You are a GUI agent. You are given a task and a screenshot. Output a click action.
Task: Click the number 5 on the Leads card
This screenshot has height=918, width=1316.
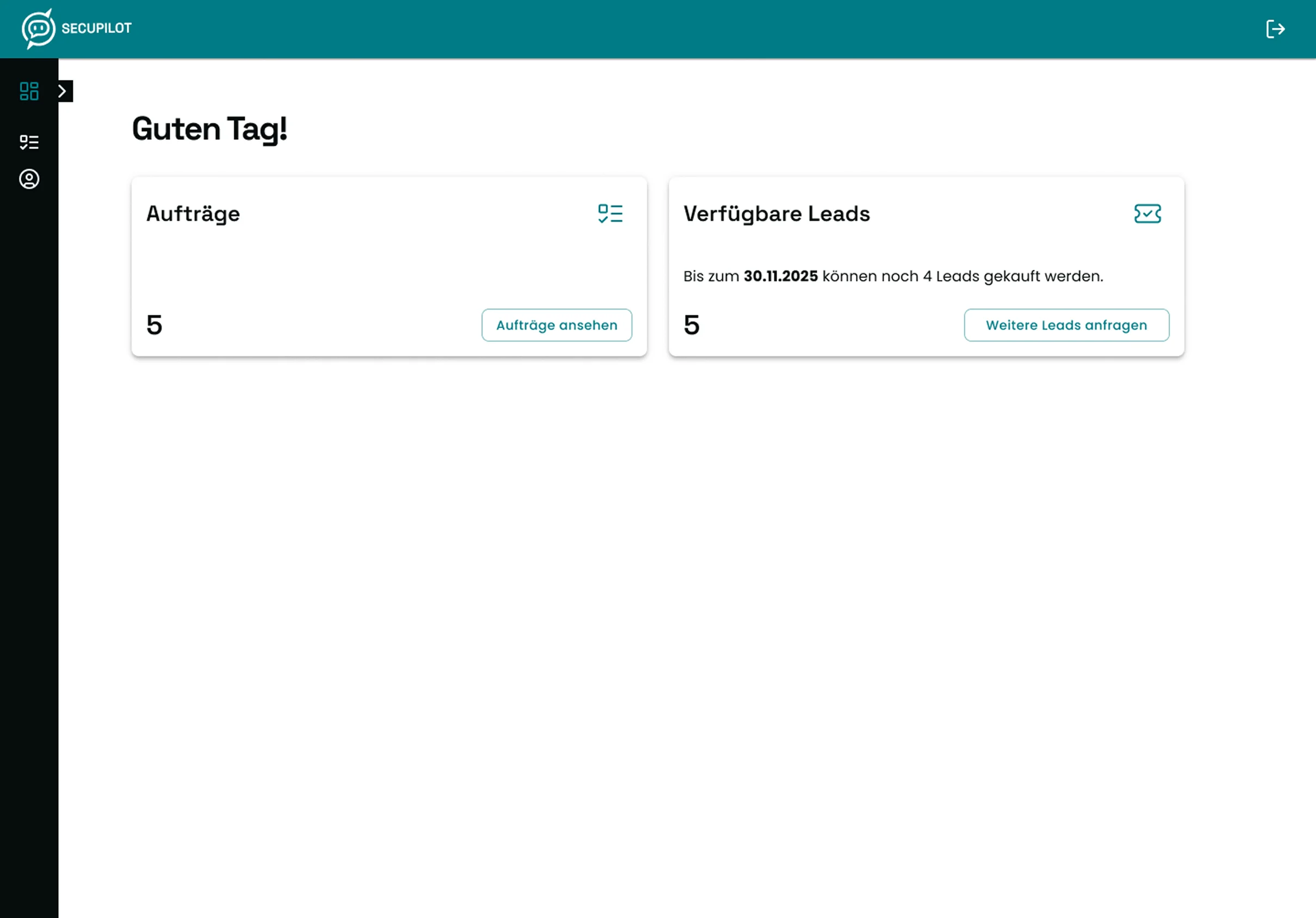click(x=692, y=324)
